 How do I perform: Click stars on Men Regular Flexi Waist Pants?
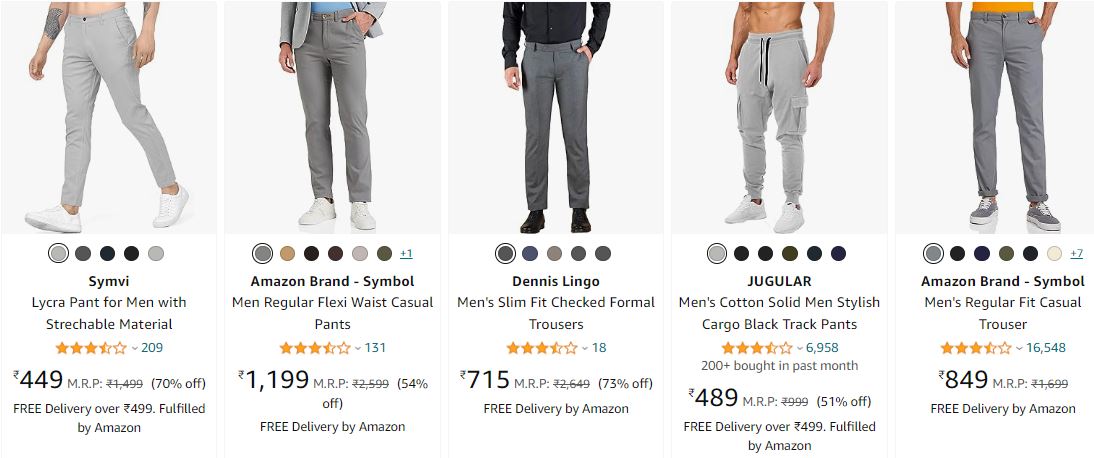[315, 348]
